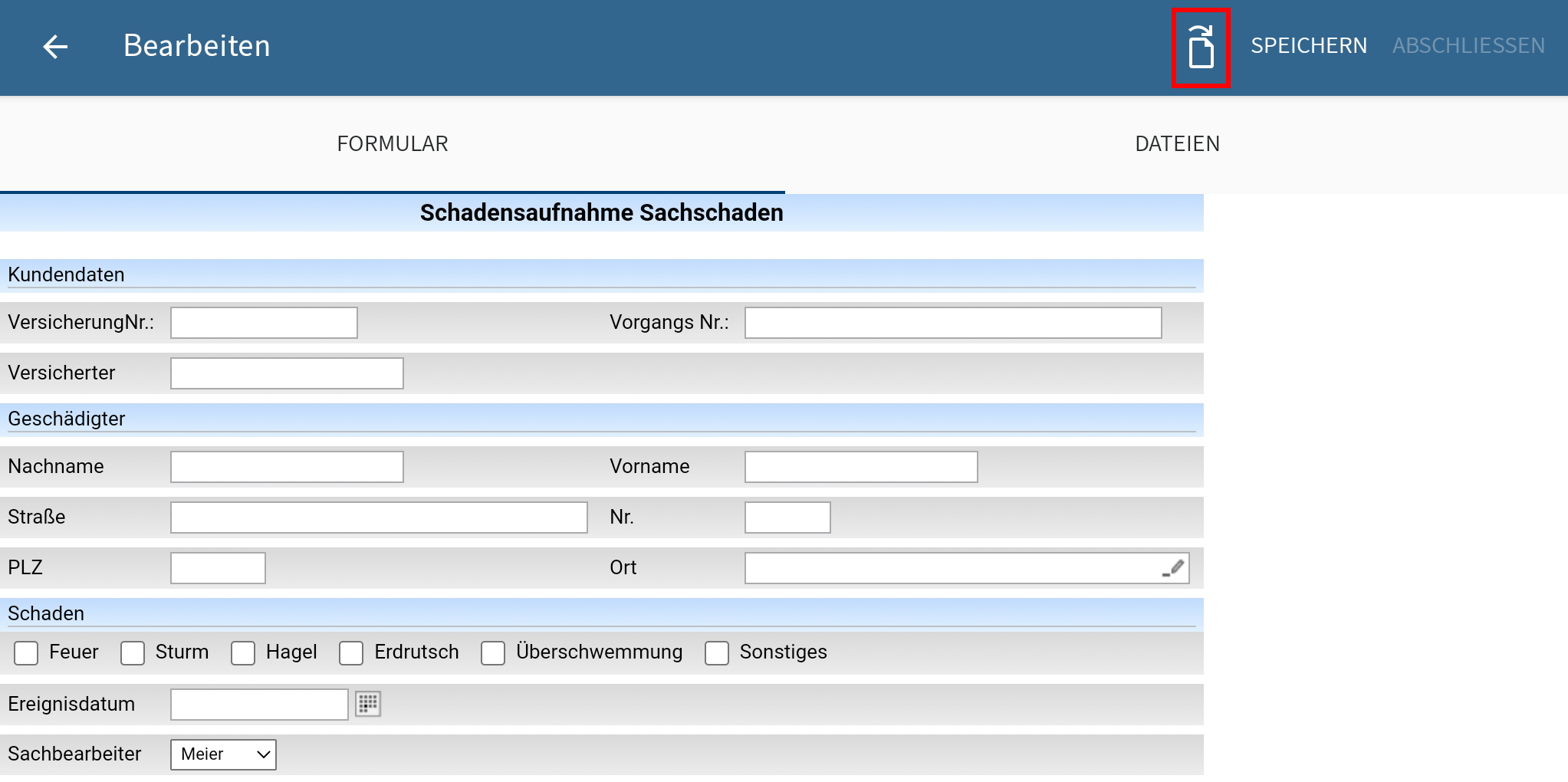Tick the Sturm checkbox
The image size is (1568, 782).
click(133, 653)
